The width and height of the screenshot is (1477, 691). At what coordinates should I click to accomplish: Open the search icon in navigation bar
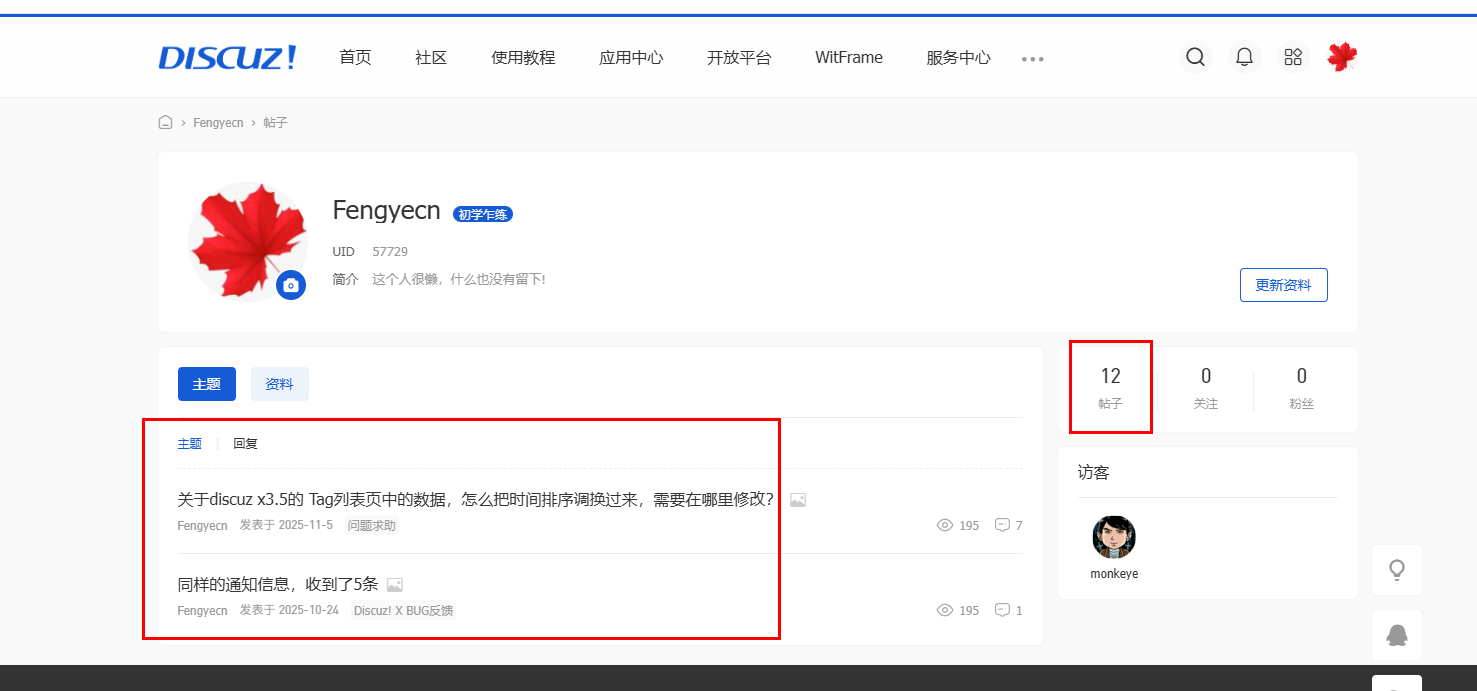tap(1196, 57)
